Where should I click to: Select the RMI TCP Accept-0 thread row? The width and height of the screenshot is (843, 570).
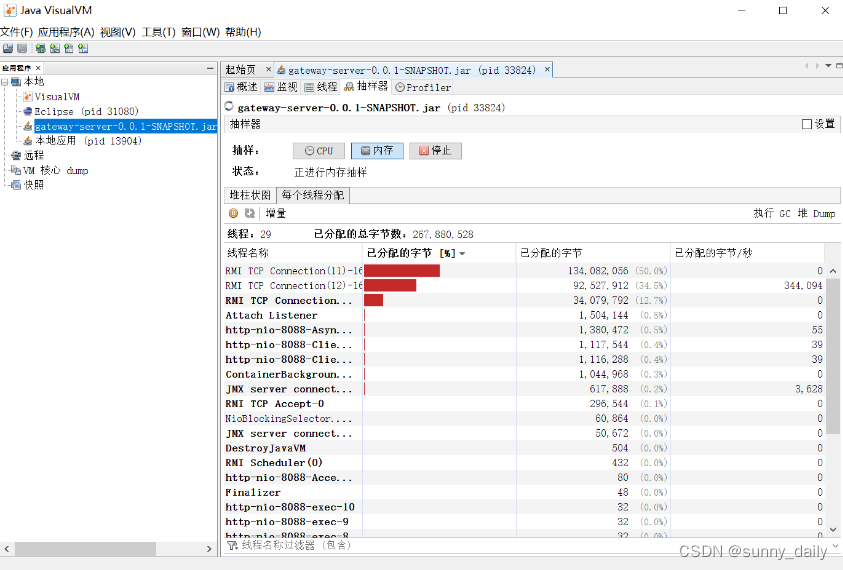524,404
